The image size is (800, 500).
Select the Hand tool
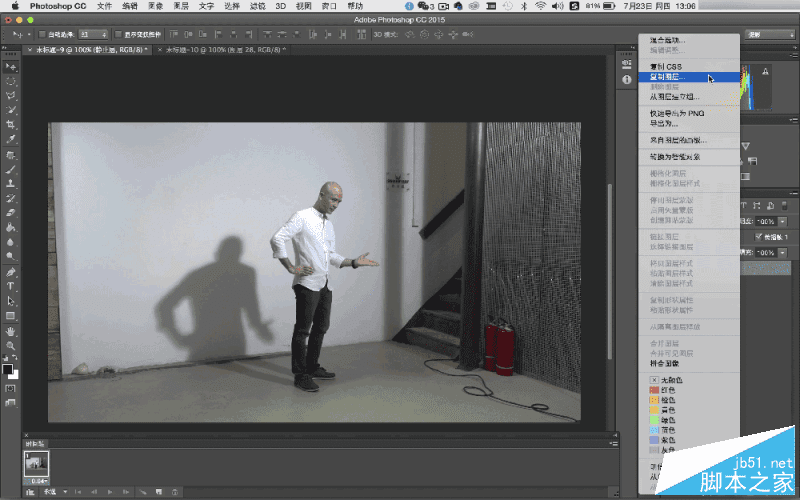(10, 331)
